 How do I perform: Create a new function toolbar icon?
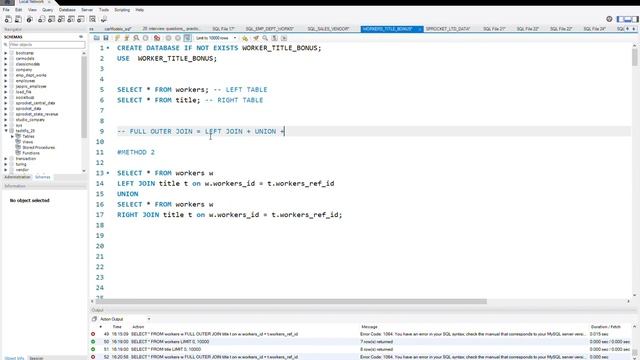tap(81, 19)
